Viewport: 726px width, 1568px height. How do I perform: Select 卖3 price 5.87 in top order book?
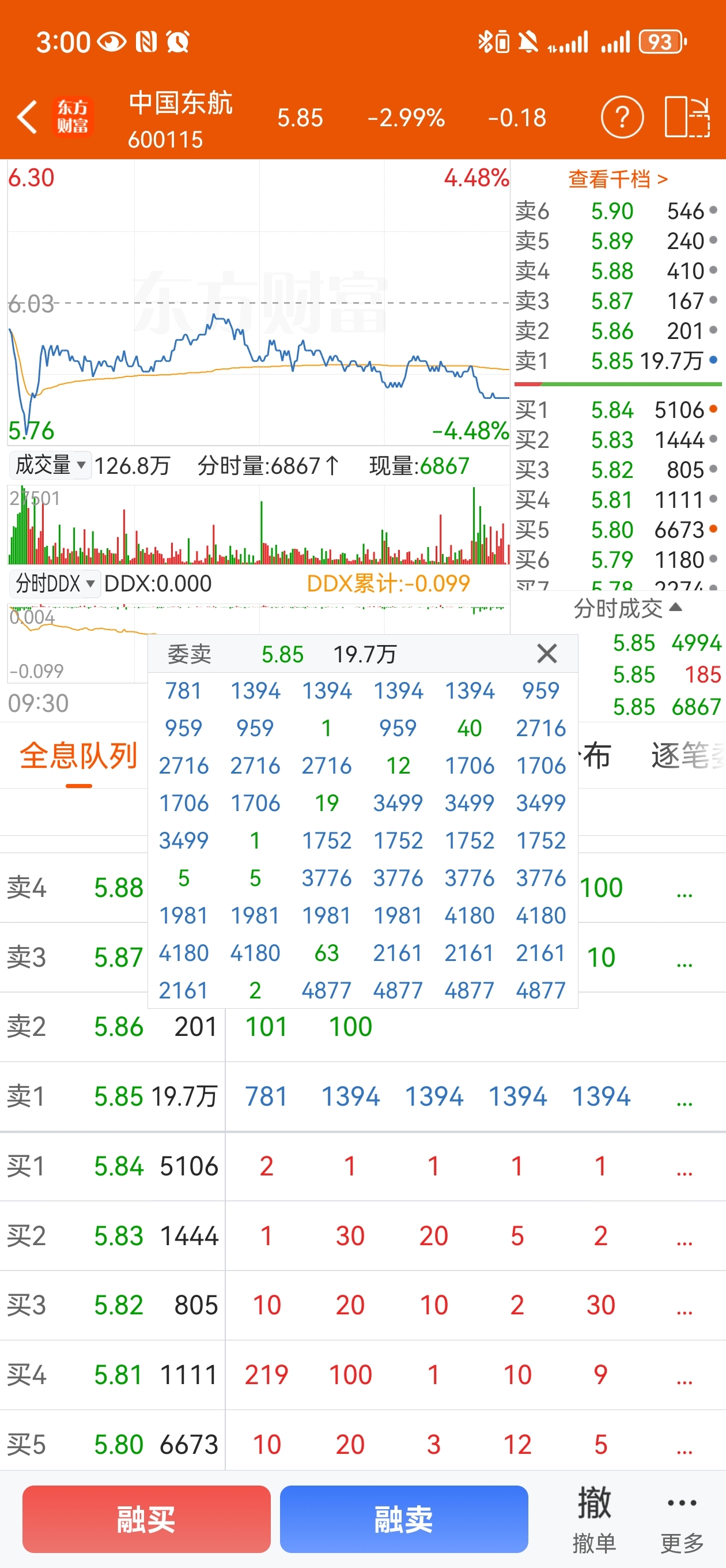[x=612, y=301]
